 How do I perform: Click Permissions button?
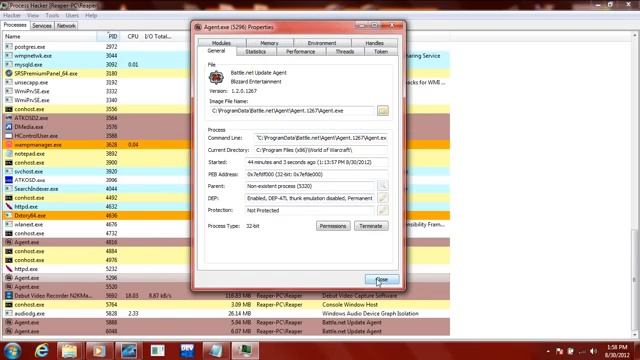[x=333, y=226]
